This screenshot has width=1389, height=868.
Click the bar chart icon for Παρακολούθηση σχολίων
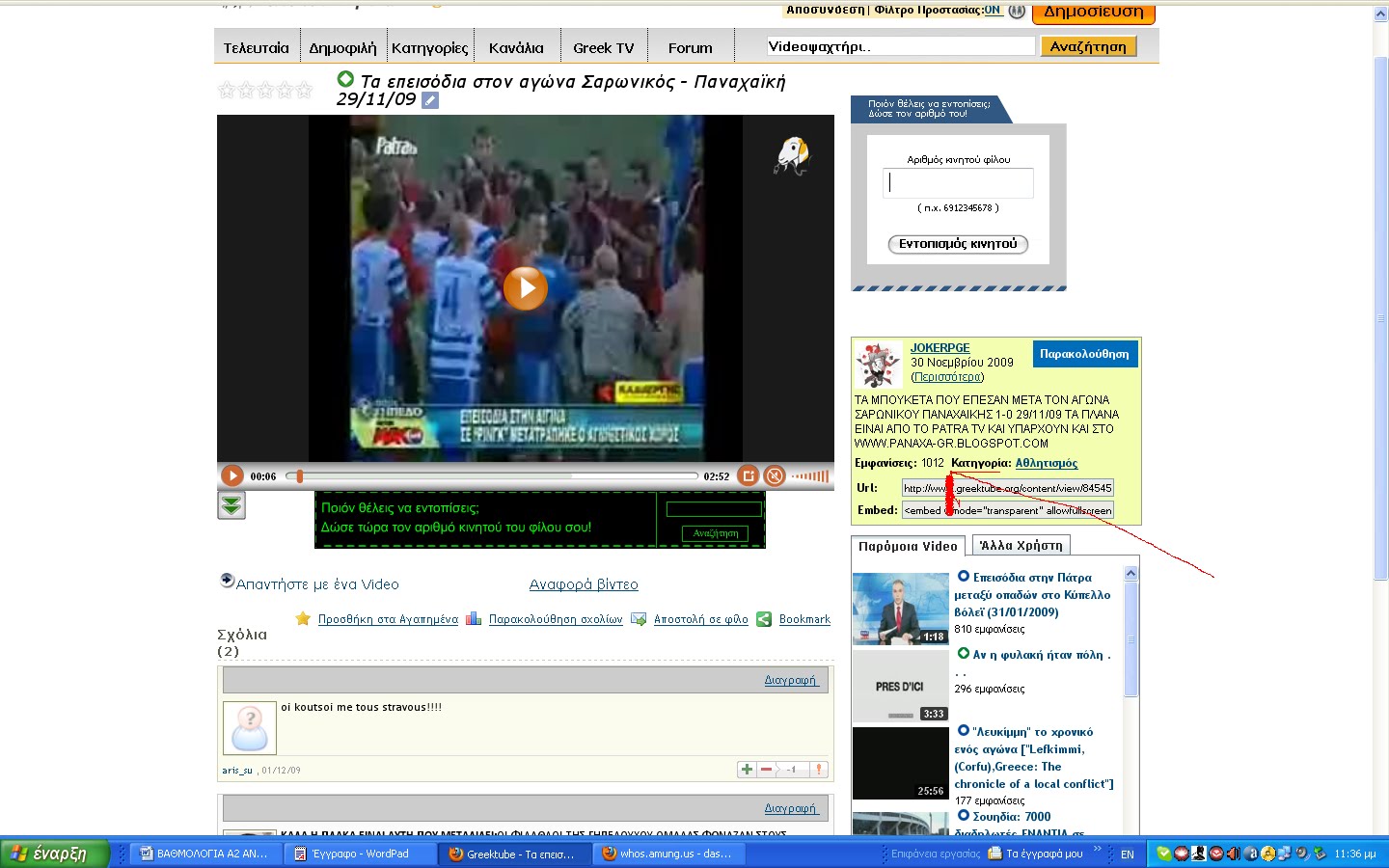pos(474,618)
